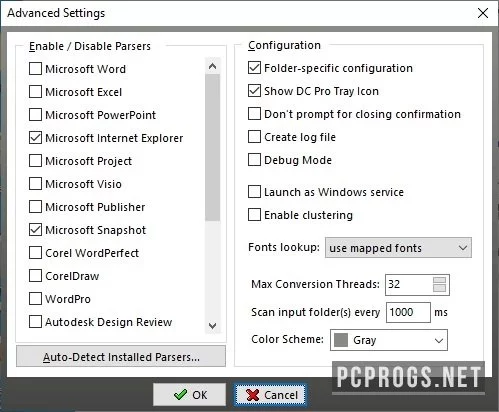Click the red X Cancel button

tap(270, 395)
